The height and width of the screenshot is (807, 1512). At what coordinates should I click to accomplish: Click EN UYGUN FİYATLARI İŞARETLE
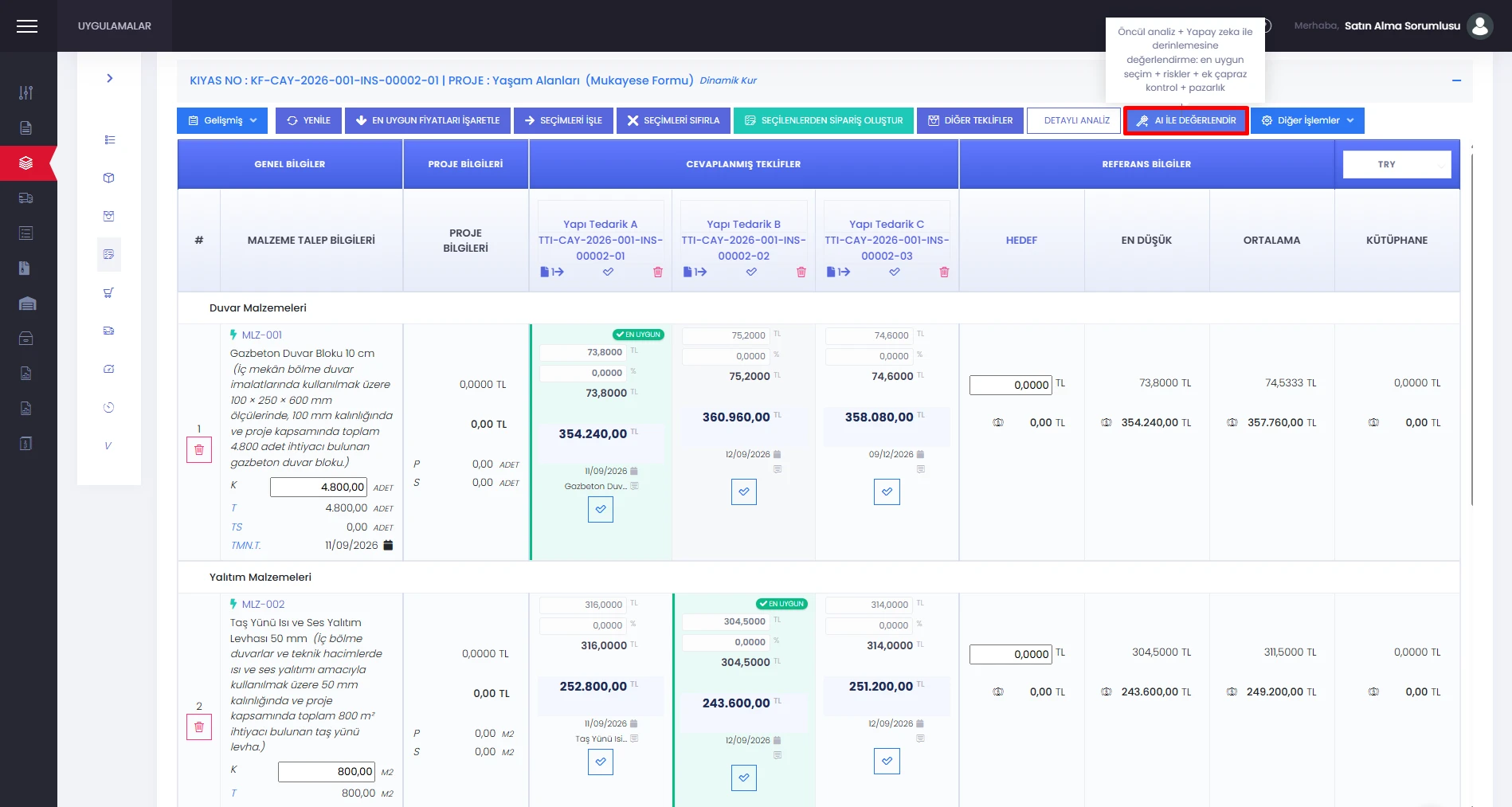pyautogui.click(x=428, y=120)
